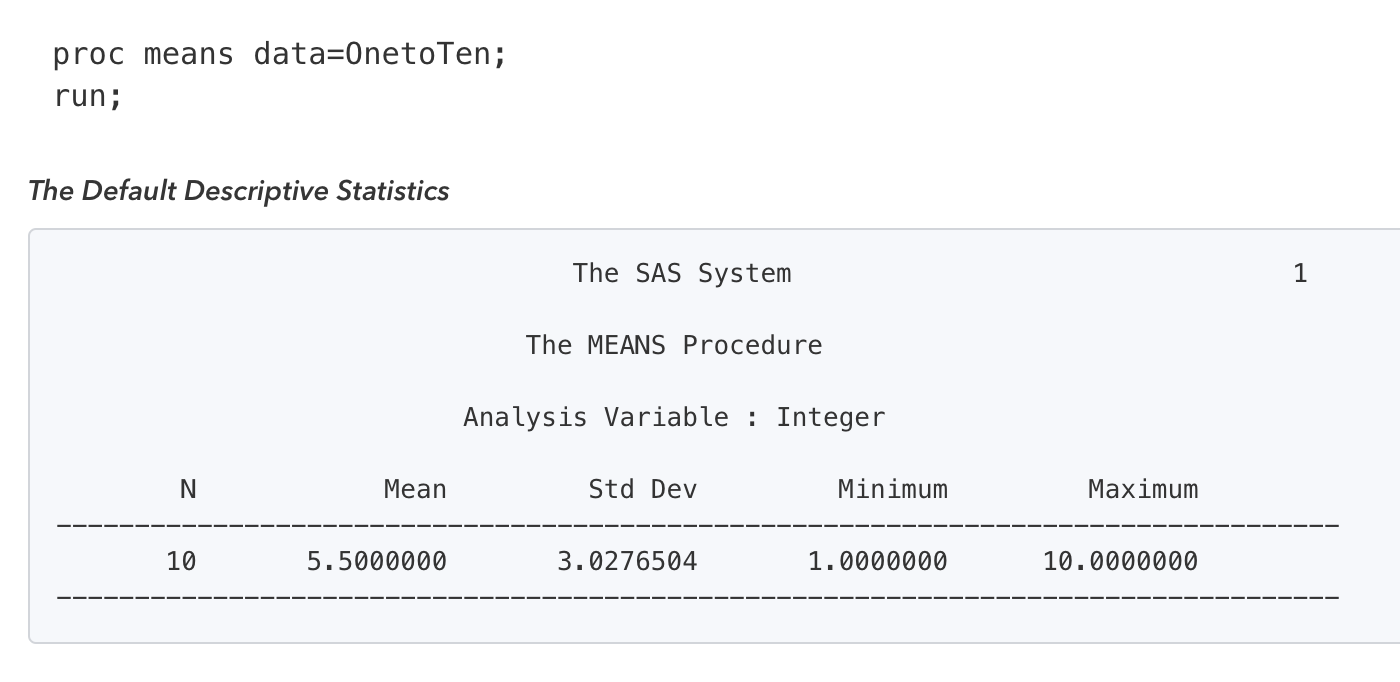Click the N column header
Screen dimensions: 1400x682
(187, 489)
